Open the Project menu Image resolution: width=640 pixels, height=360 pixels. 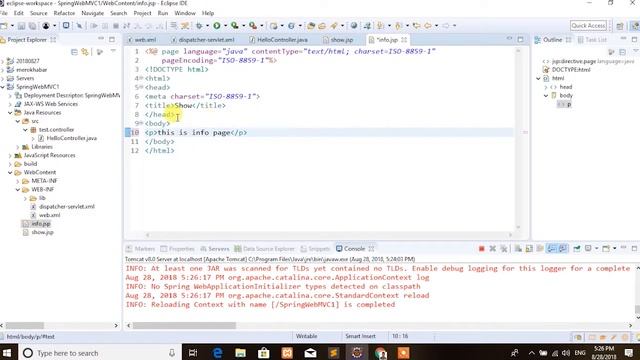coord(142,13)
